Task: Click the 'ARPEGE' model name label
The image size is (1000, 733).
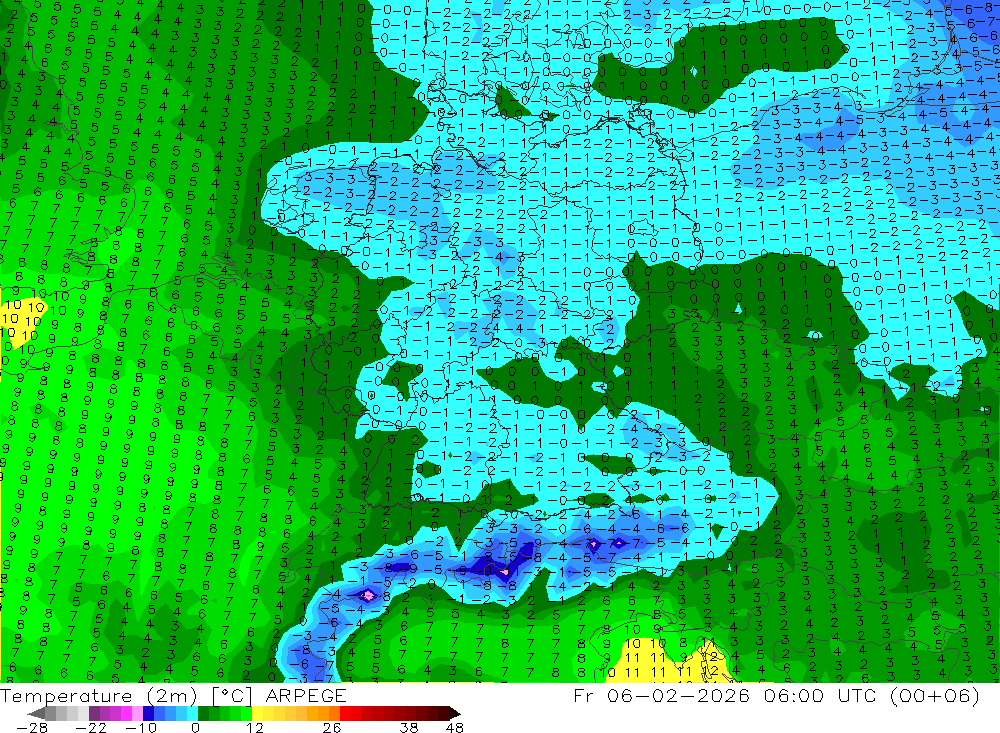Action: point(306,696)
